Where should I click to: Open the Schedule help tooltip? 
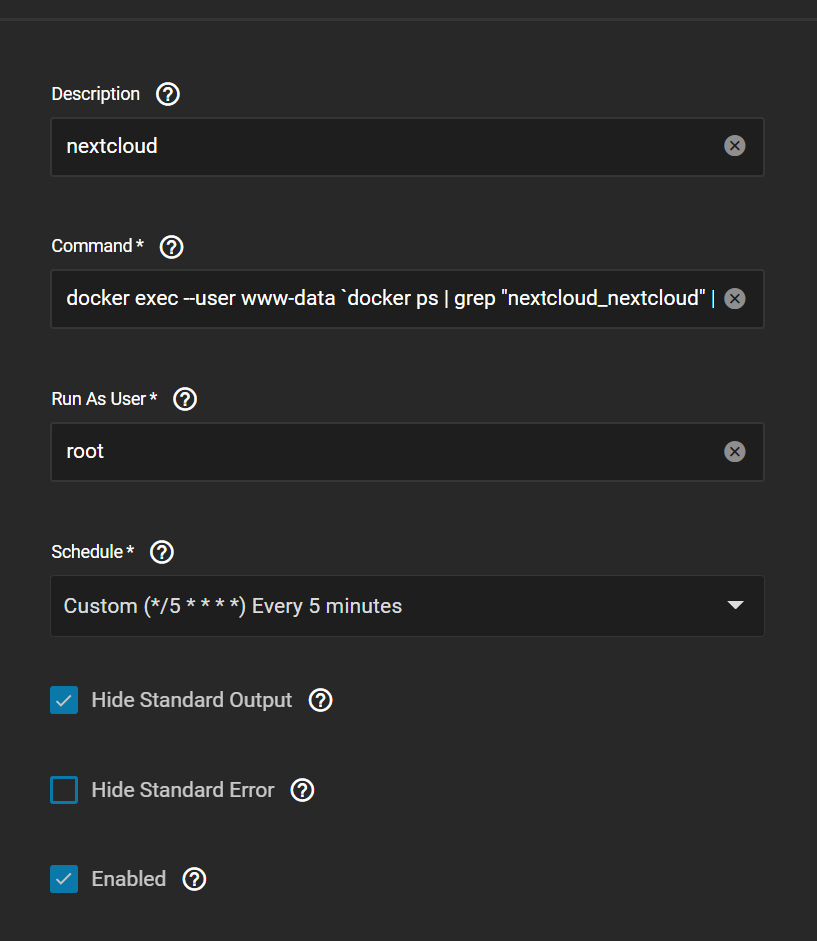click(161, 552)
